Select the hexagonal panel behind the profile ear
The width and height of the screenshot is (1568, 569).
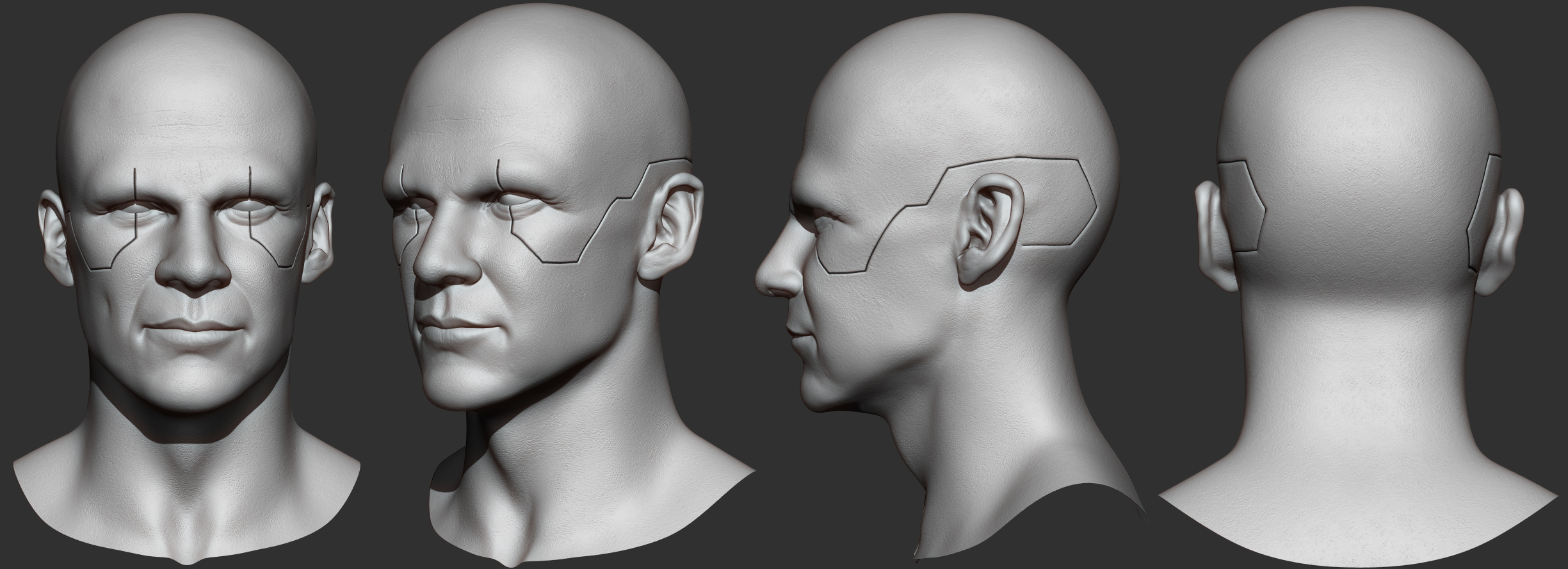[x=1060, y=205]
